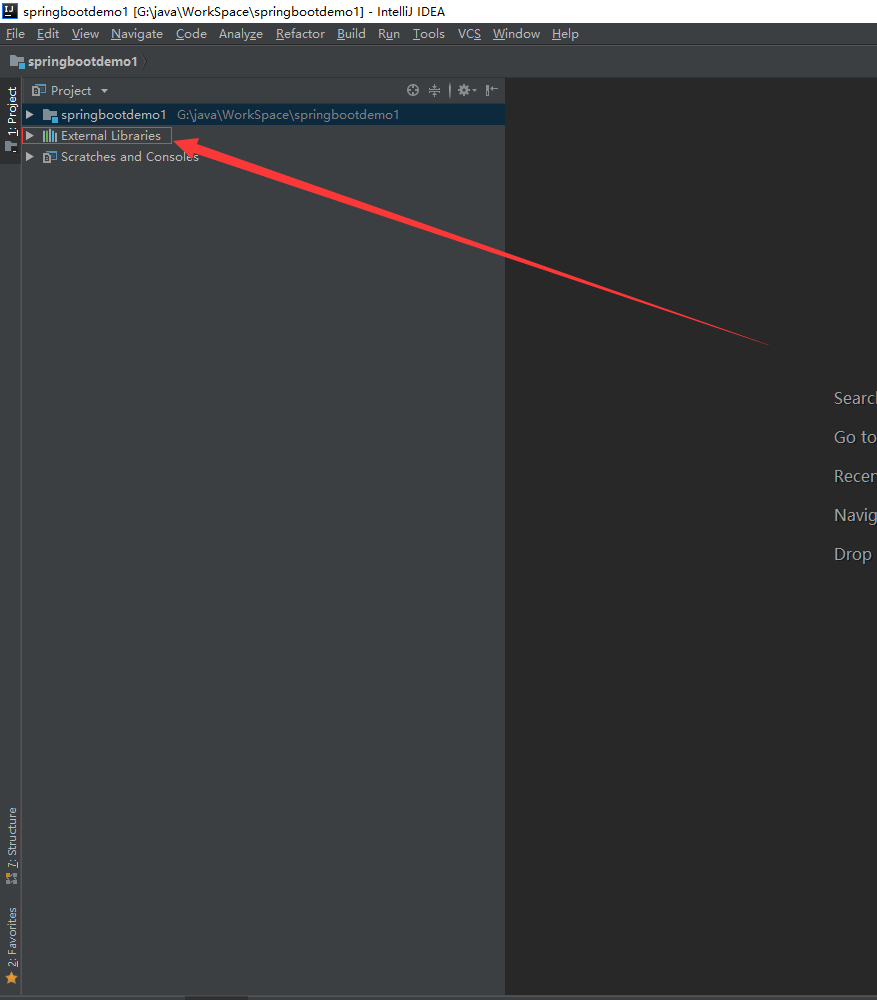Click the Structure tab icon

[11, 878]
